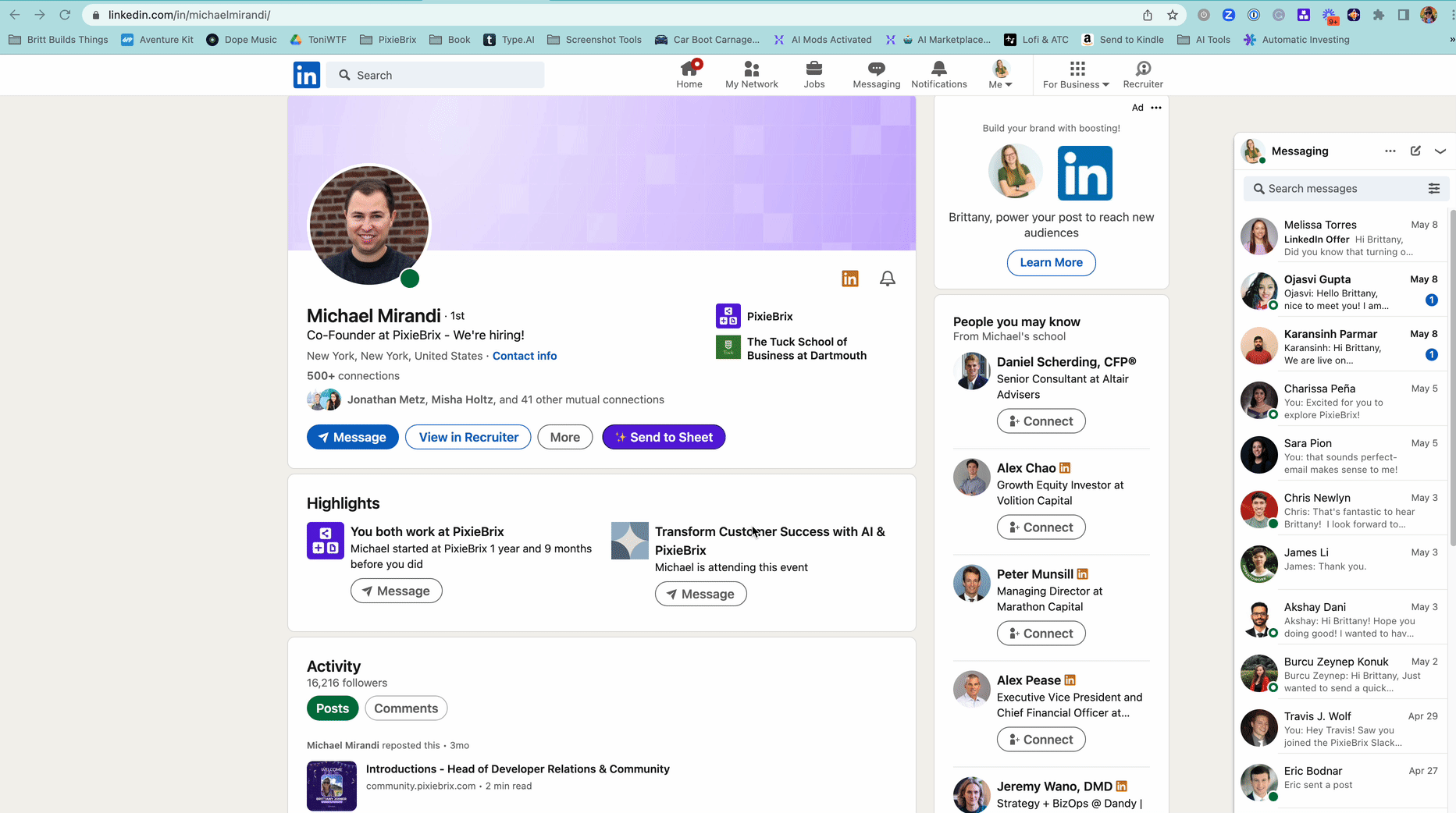Image resolution: width=1456 pixels, height=813 pixels.
Task: Open message filter settings icon
Action: click(1434, 189)
